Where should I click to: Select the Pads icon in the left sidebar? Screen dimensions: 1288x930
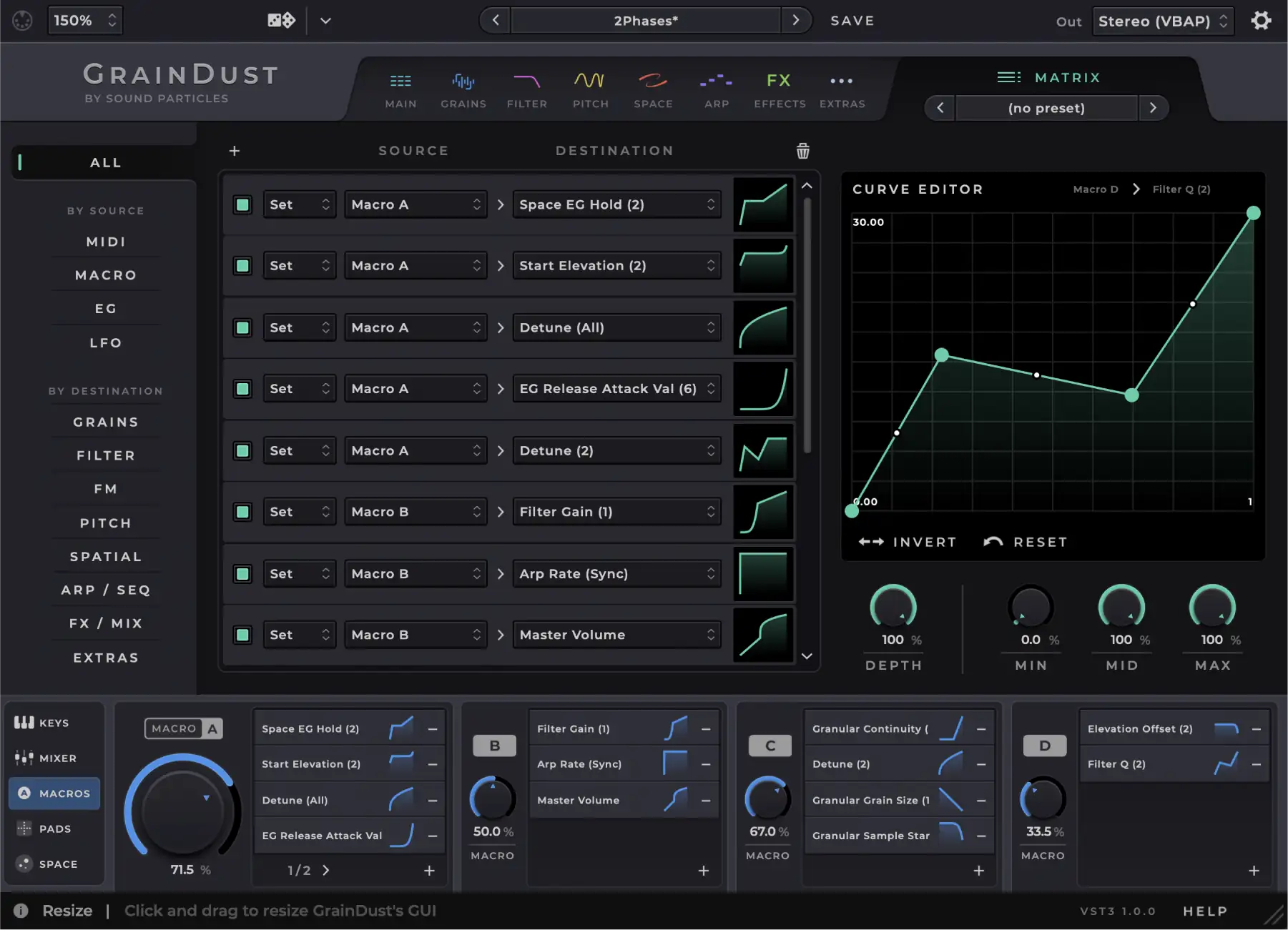[x=24, y=828]
